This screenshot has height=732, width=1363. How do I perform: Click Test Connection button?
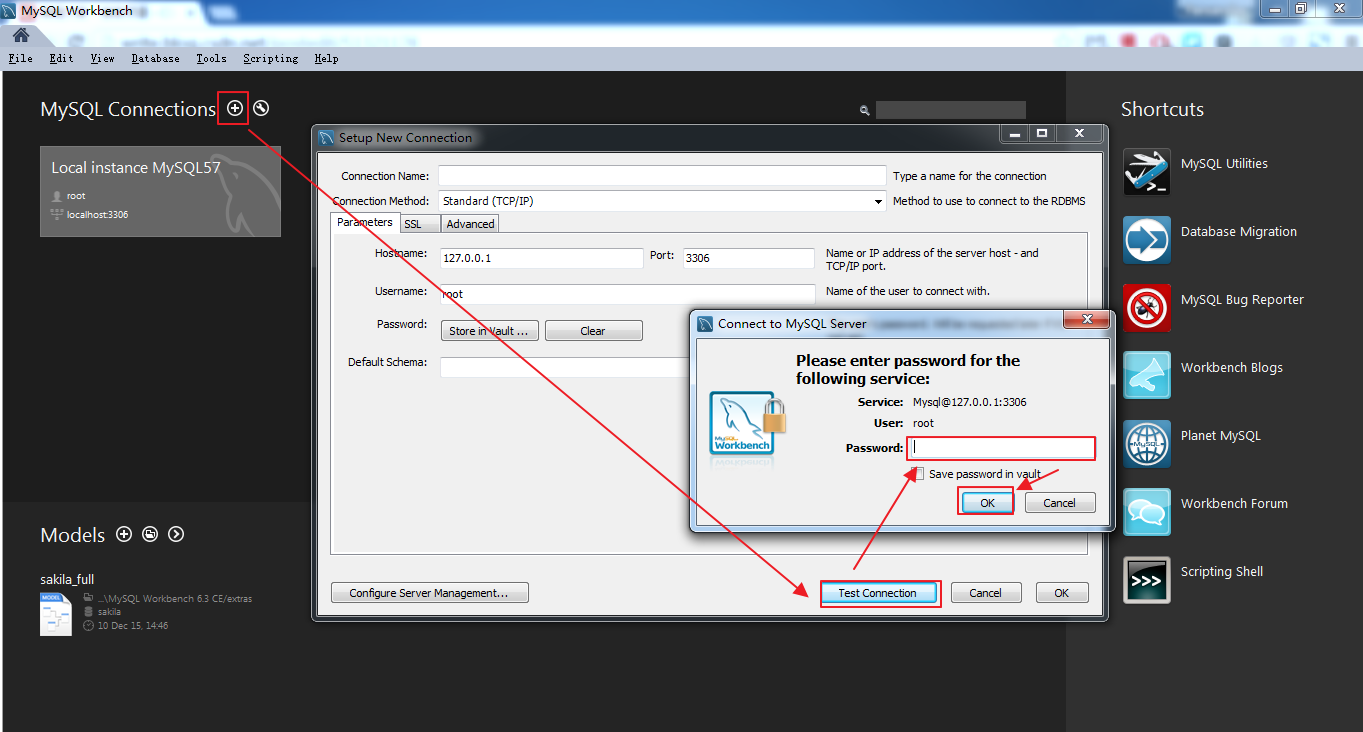[x=878, y=593]
